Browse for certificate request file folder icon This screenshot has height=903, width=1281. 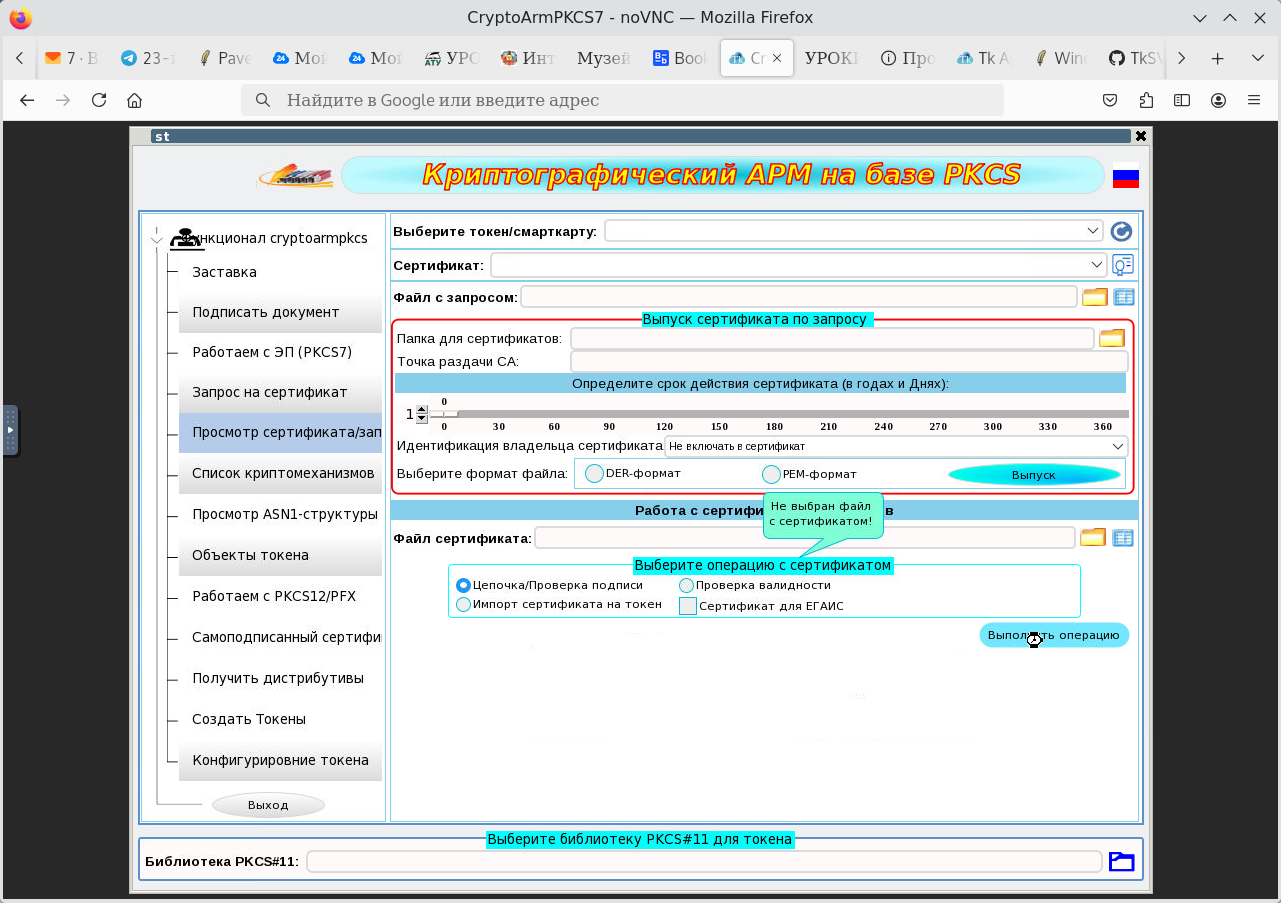tap(1095, 297)
